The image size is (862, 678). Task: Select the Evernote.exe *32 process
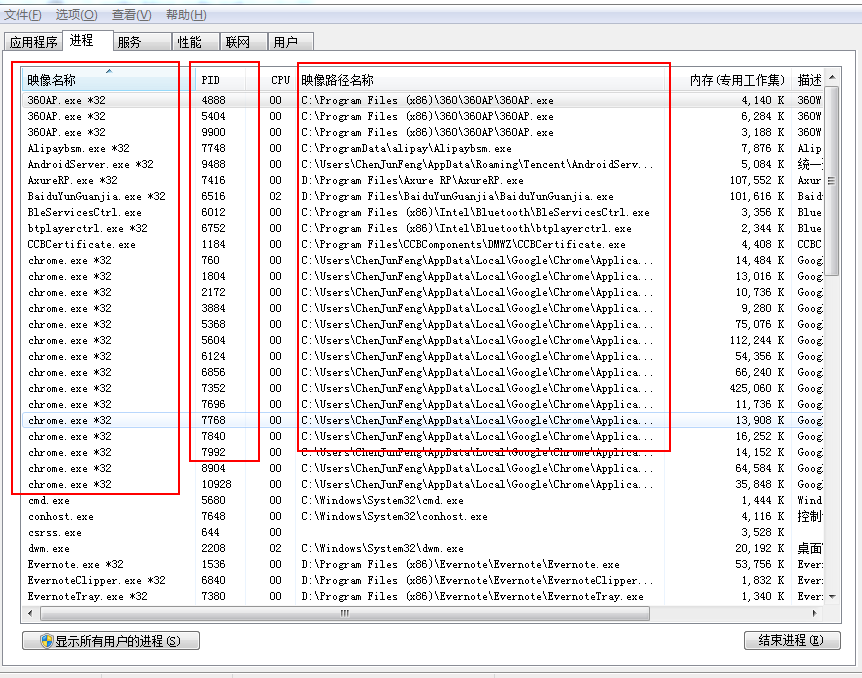tap(422, 564)
